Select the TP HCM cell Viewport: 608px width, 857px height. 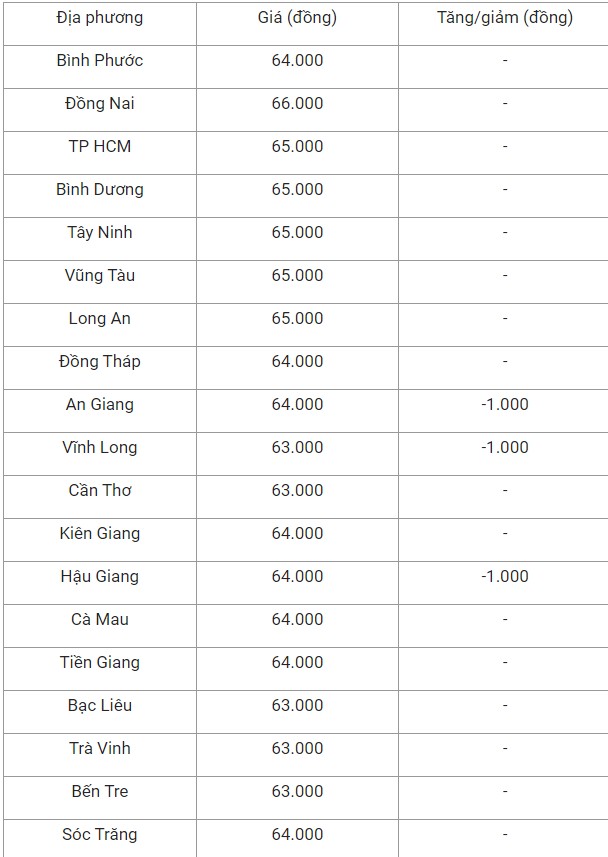(x=100, y=147)
